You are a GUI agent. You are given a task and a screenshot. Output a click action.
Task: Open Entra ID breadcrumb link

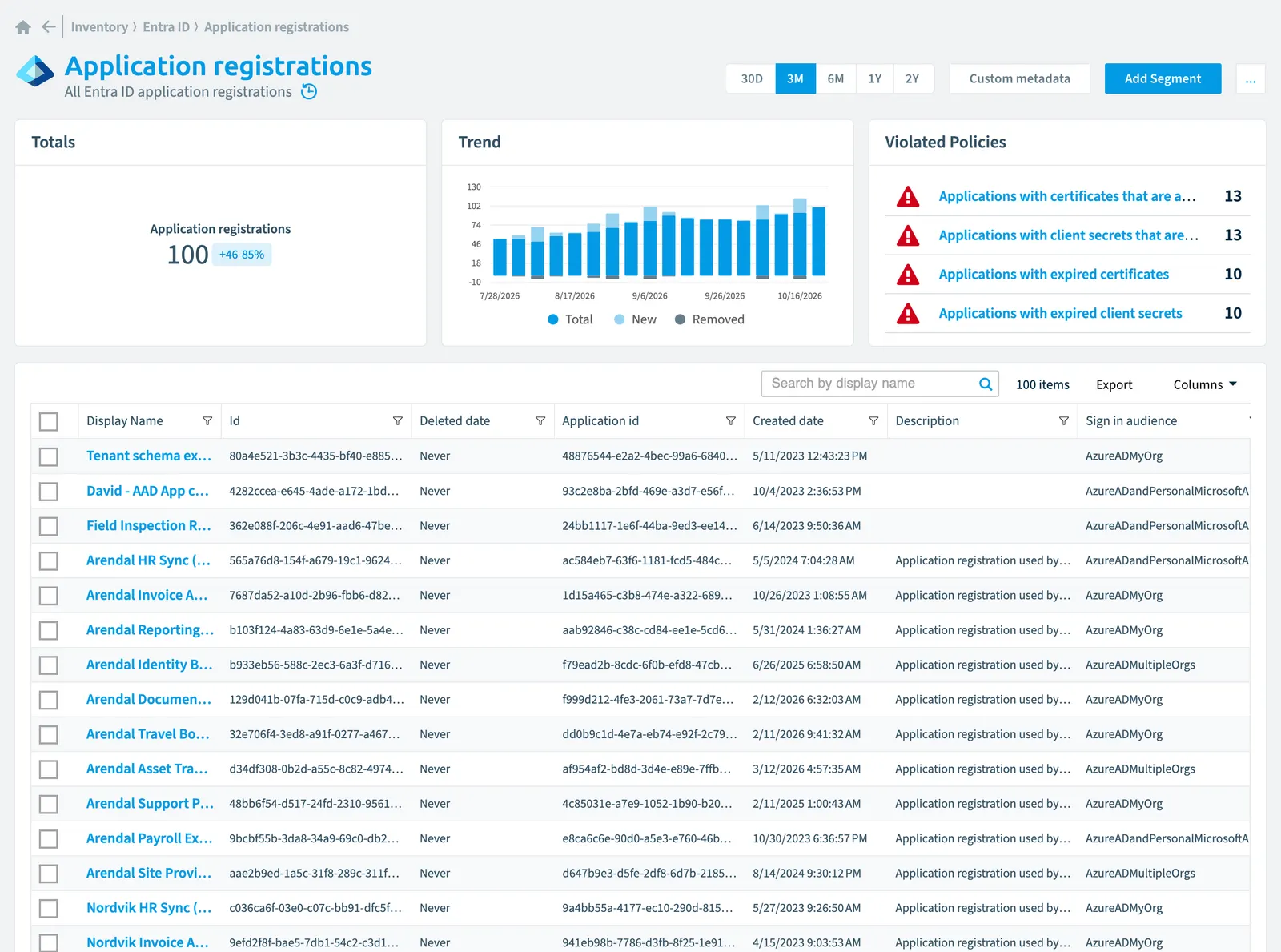(x=167, y=27)
